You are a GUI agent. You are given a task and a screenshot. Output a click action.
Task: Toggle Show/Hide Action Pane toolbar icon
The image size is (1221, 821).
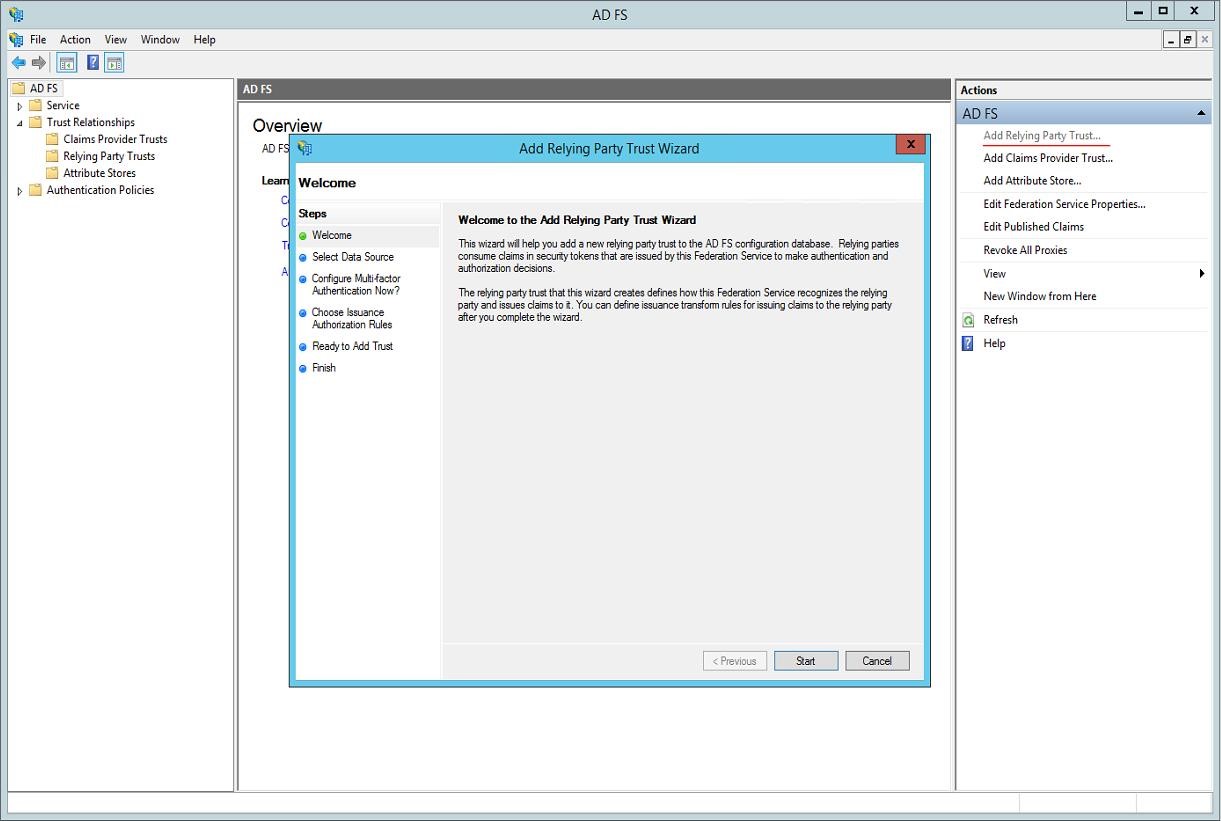115,63
